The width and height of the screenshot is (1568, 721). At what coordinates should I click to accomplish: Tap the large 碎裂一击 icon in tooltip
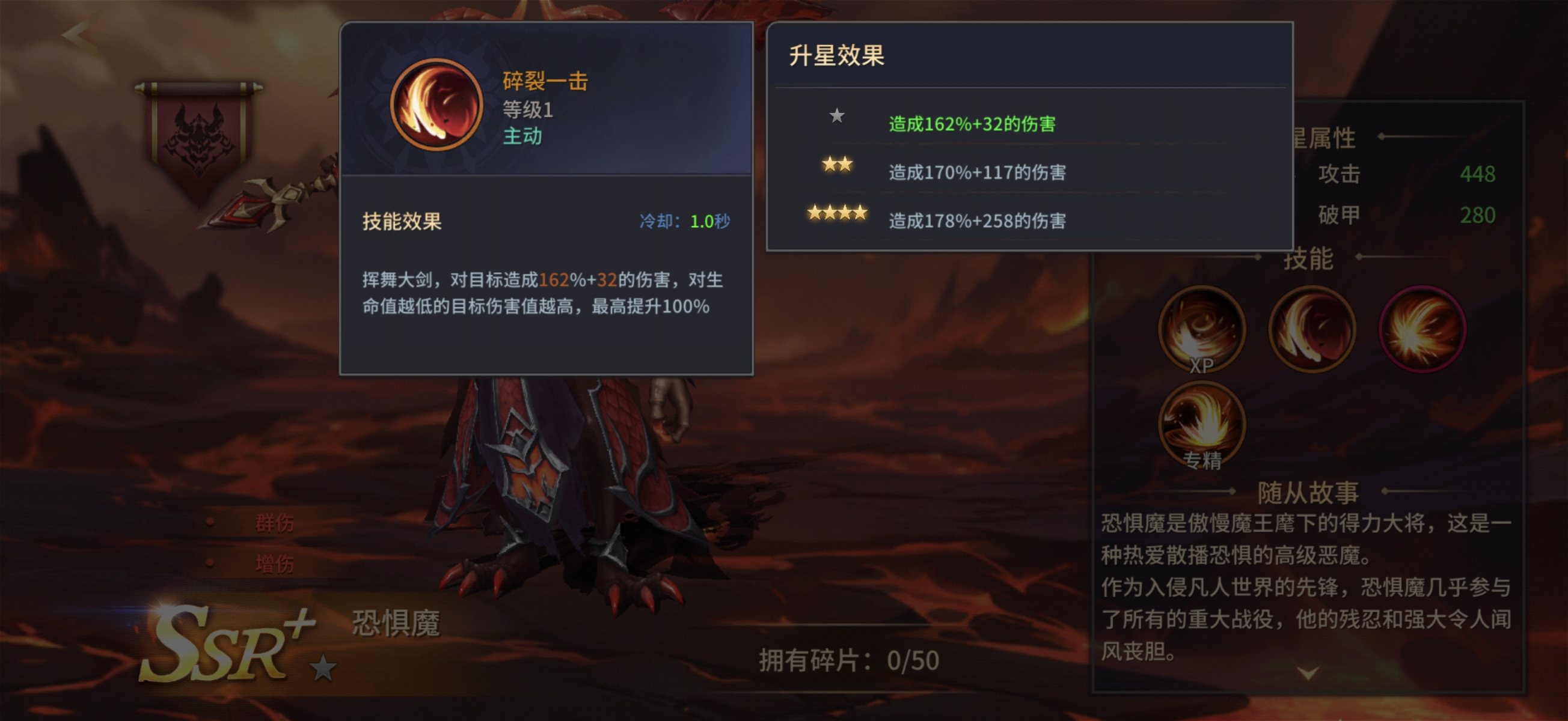(x=436, y=105)
